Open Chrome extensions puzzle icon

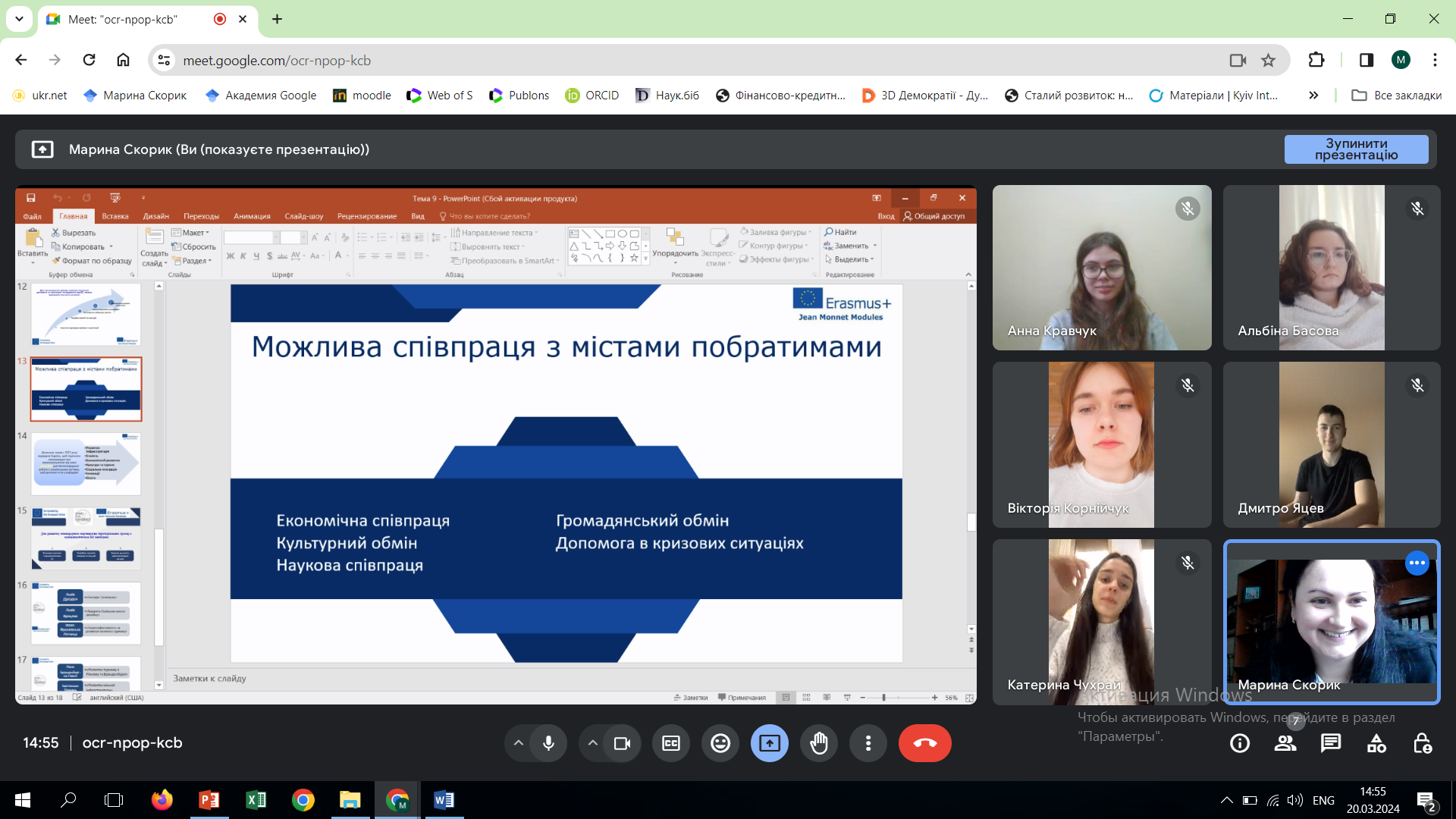(x=1316, y=60)
